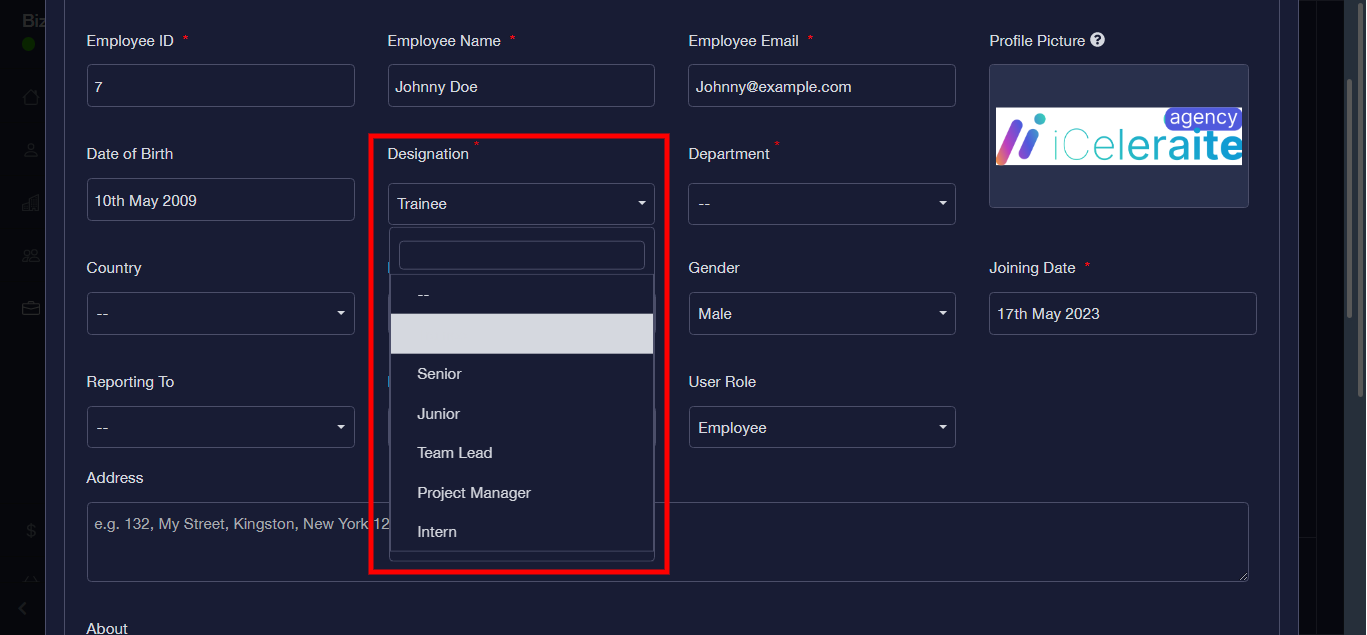This screenshot has height=635, width=1367.
Task: Expand the Department dropdown
Action: (821, 204)
